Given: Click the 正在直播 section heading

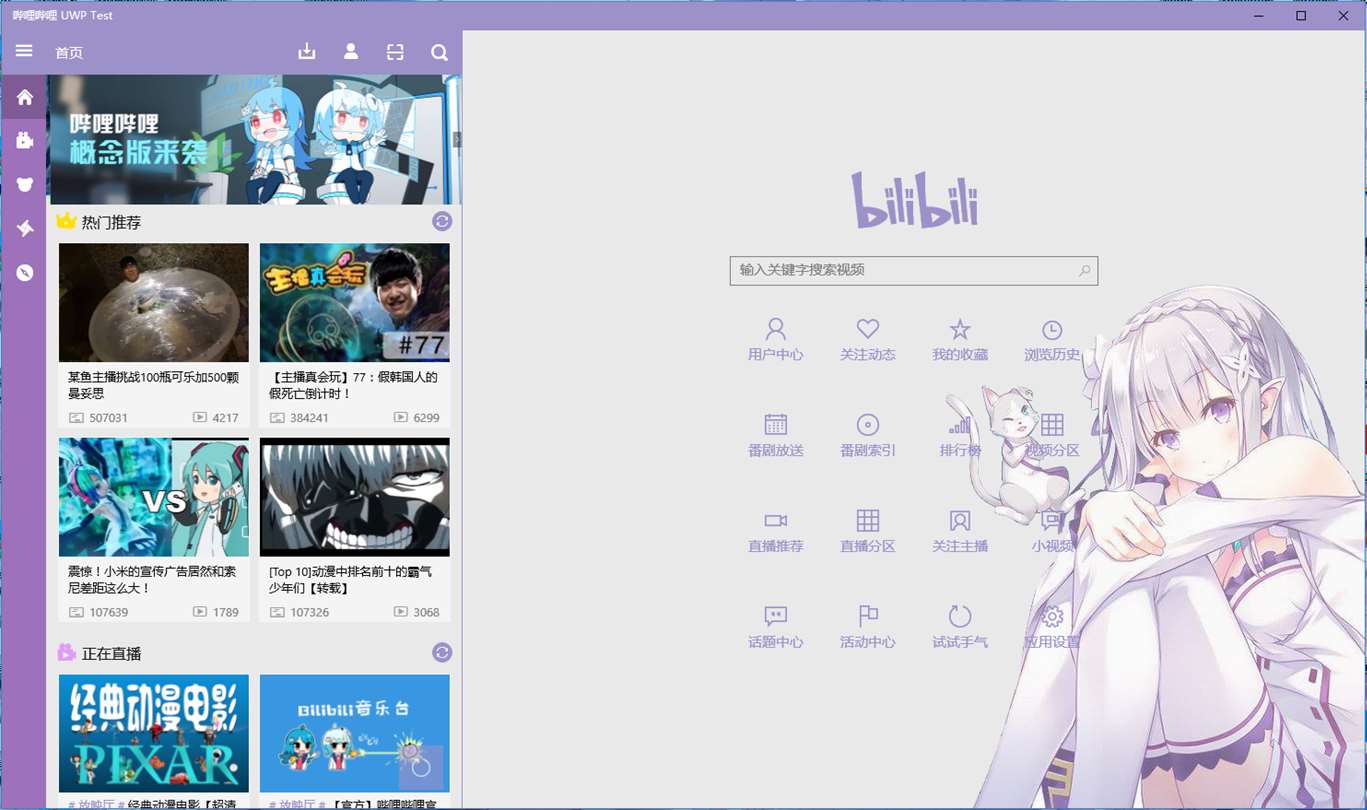Looking at the screenshot, I should 111,653.
